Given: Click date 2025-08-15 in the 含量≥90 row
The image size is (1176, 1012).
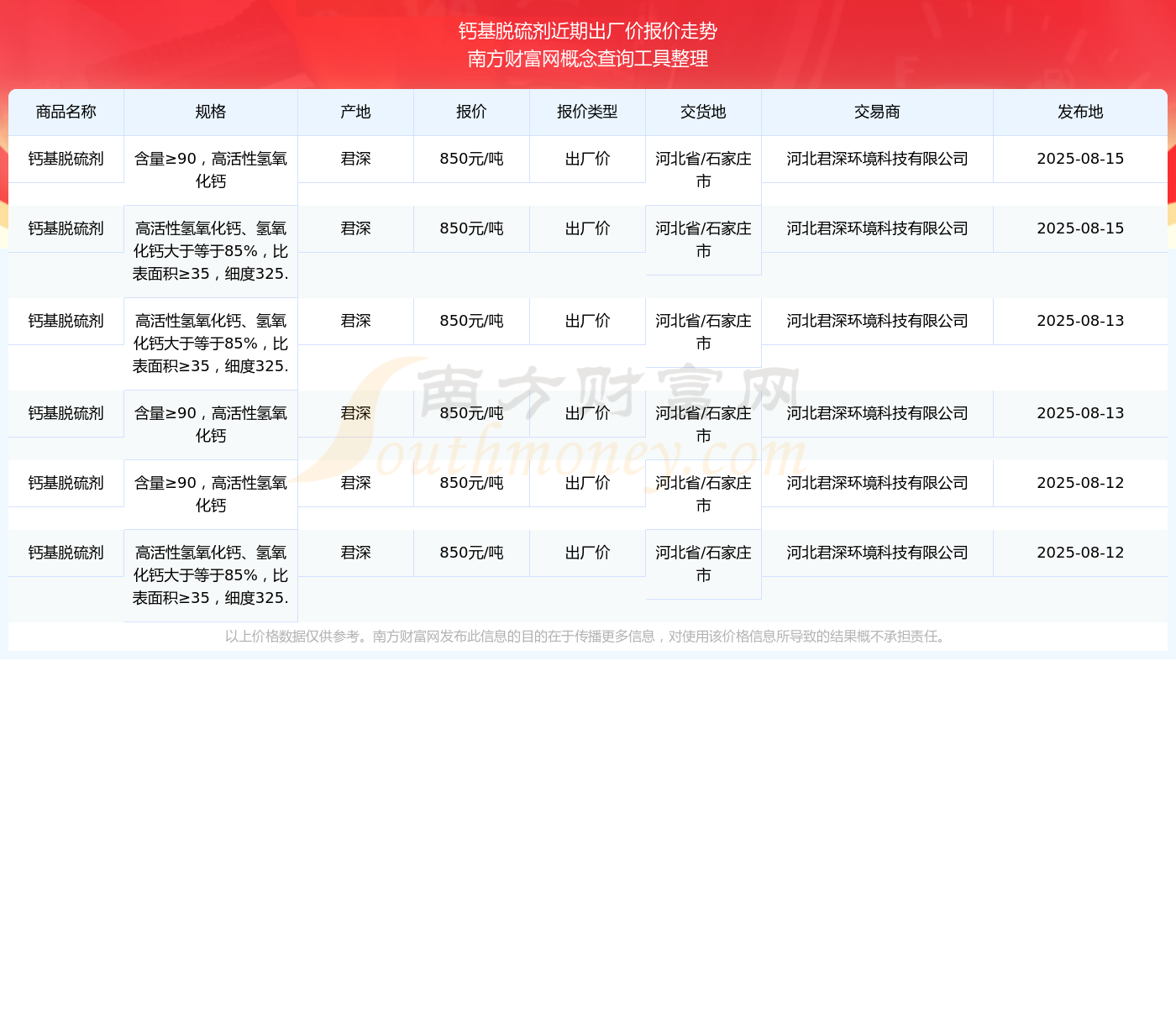Looking at the screenshot, I should click(x=1080, y=159).
